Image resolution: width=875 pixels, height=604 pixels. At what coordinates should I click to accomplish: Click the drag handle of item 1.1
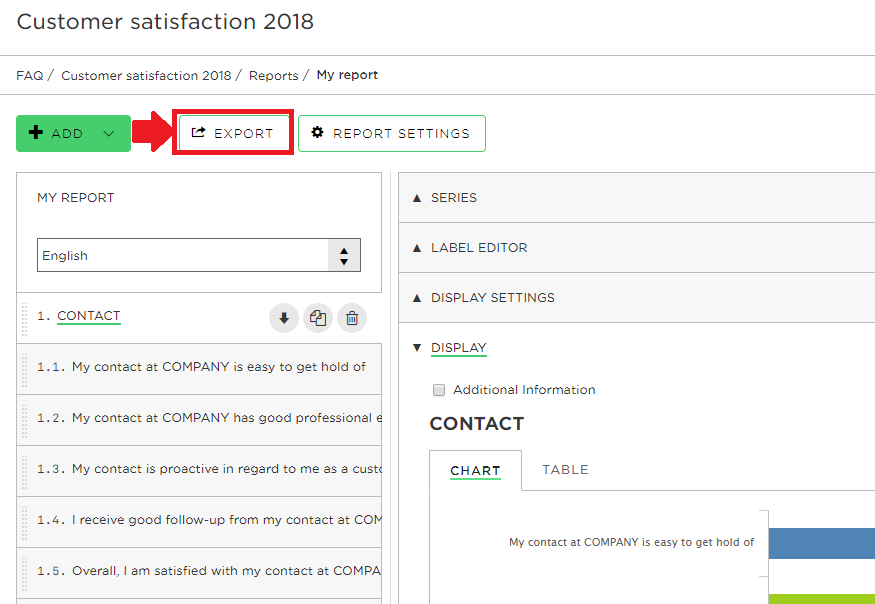click(x=24, y=370)
